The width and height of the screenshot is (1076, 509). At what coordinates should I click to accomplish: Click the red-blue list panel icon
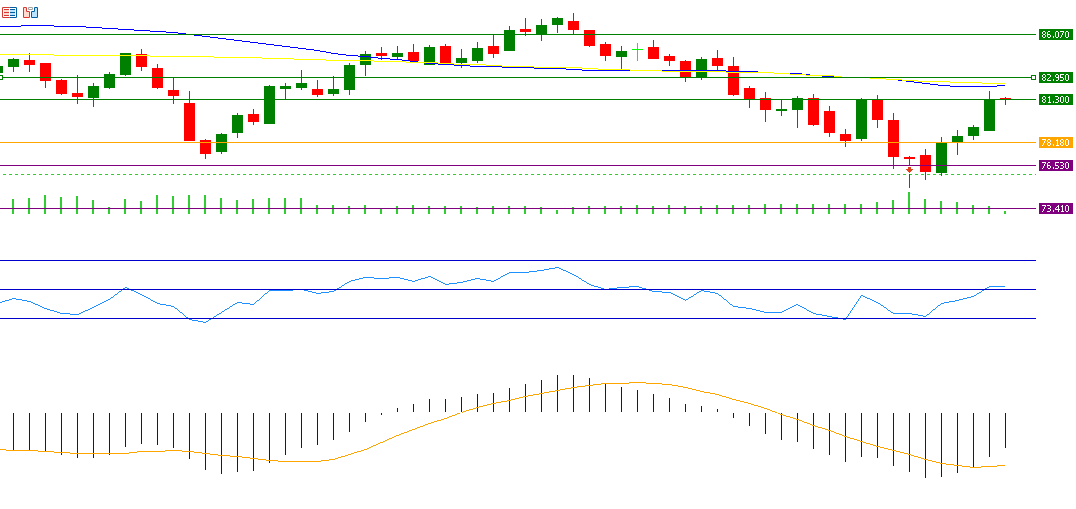pos(9,12)
